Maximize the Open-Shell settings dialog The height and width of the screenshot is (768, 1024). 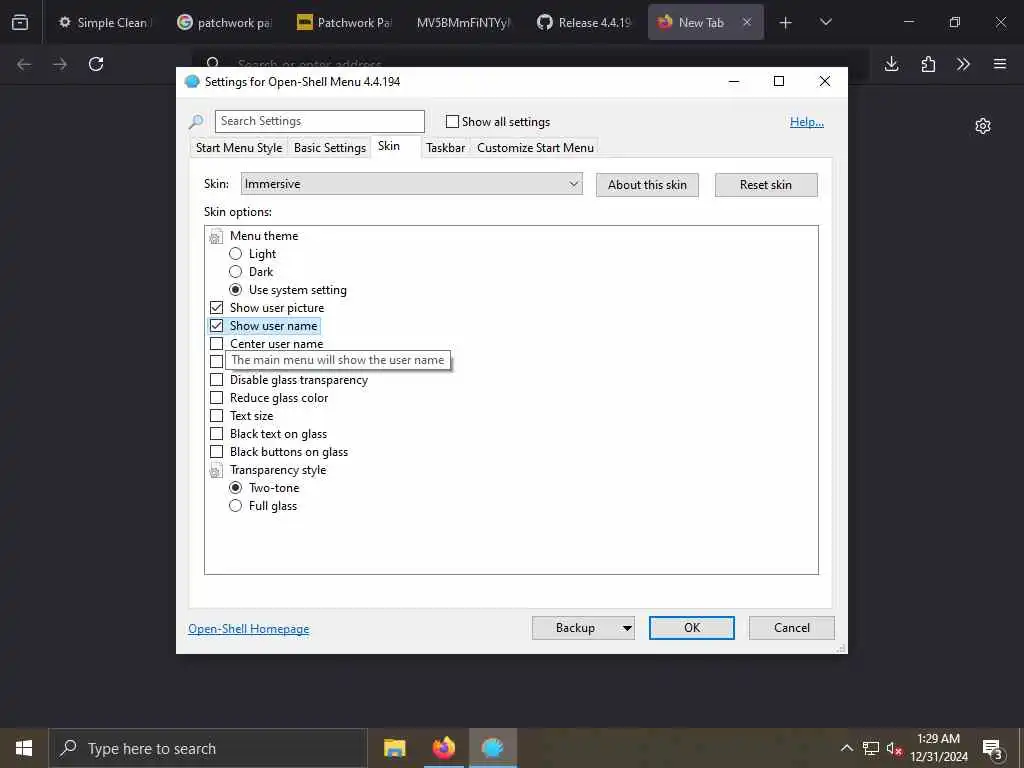pos(778,81)
